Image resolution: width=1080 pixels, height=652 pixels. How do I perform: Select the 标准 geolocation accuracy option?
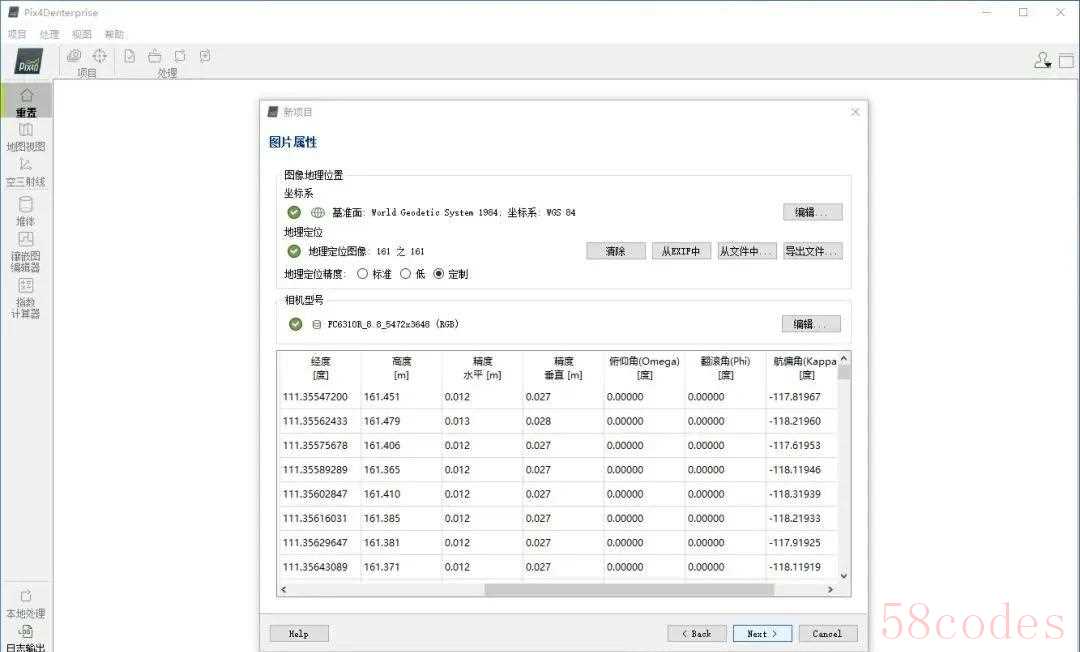tap(362, 274)
